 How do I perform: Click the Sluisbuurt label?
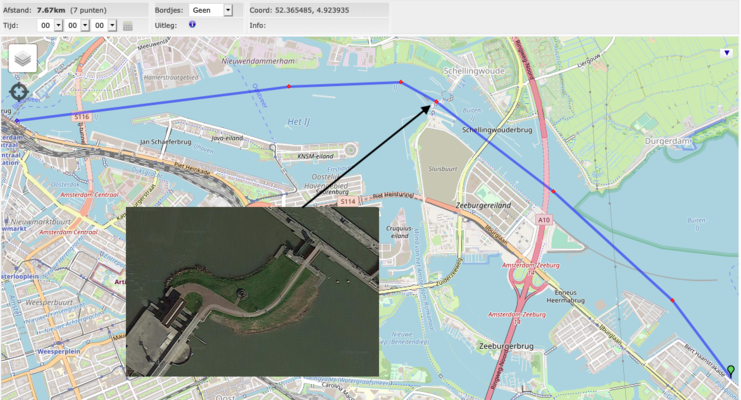443,169
